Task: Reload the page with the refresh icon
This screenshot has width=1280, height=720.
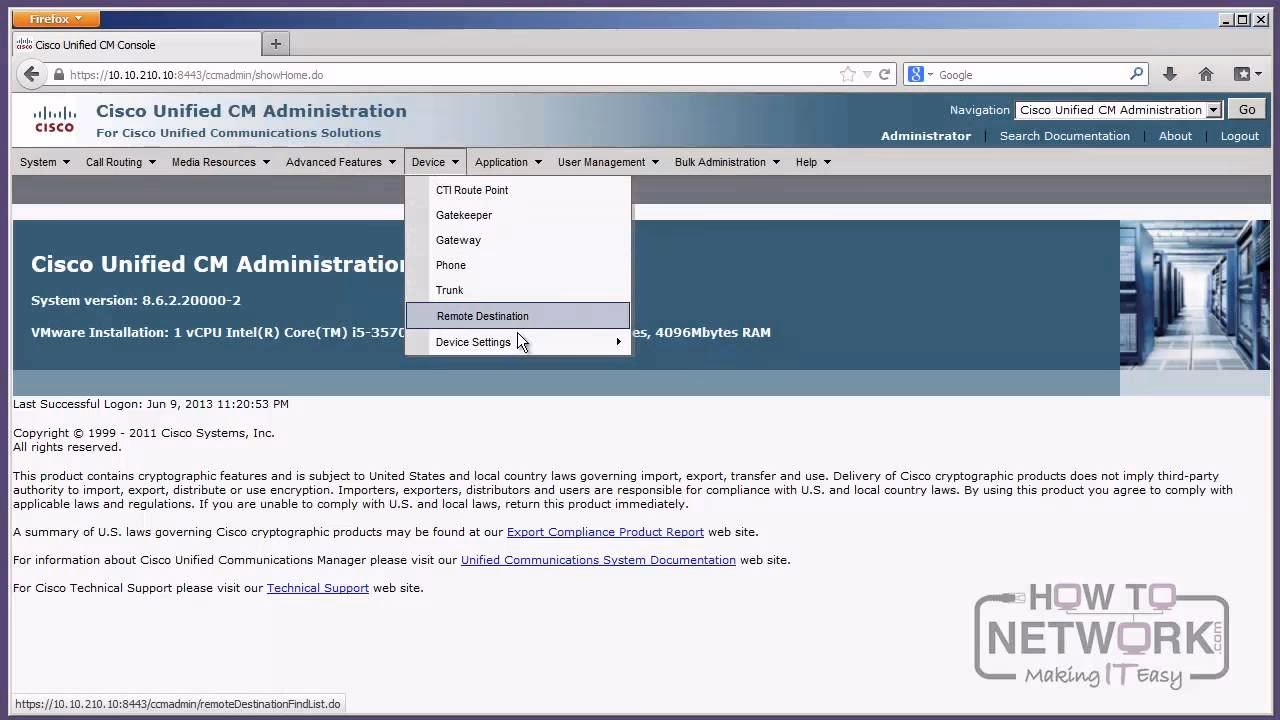Action: pos(884,74)
